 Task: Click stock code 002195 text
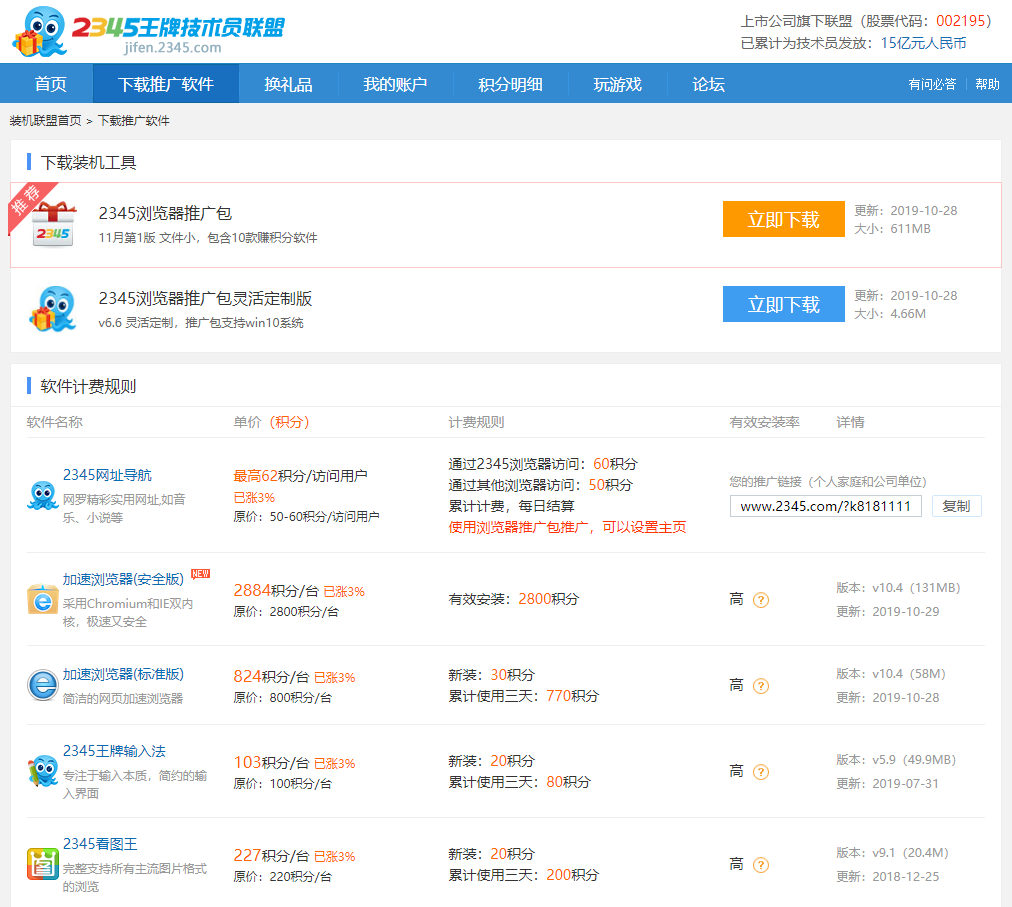pyautogui.click(x=960, y=21)
